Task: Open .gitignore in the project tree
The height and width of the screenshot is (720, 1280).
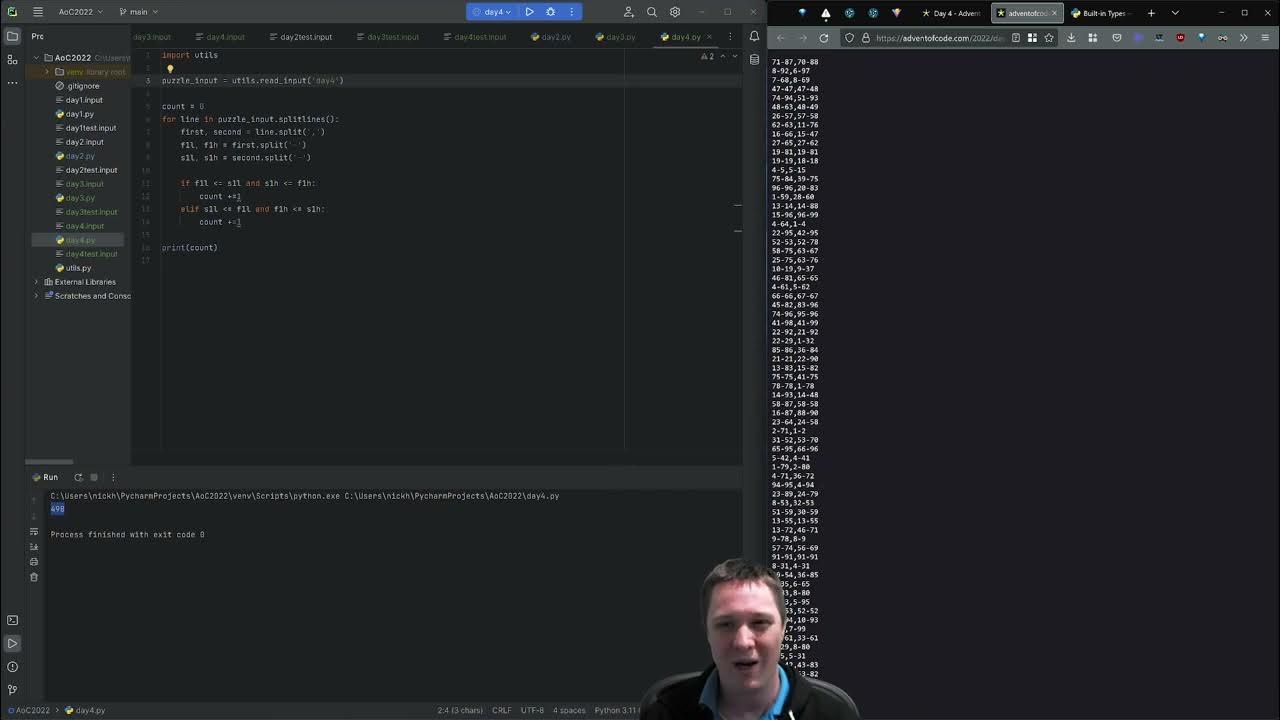Action: (78, 86)
